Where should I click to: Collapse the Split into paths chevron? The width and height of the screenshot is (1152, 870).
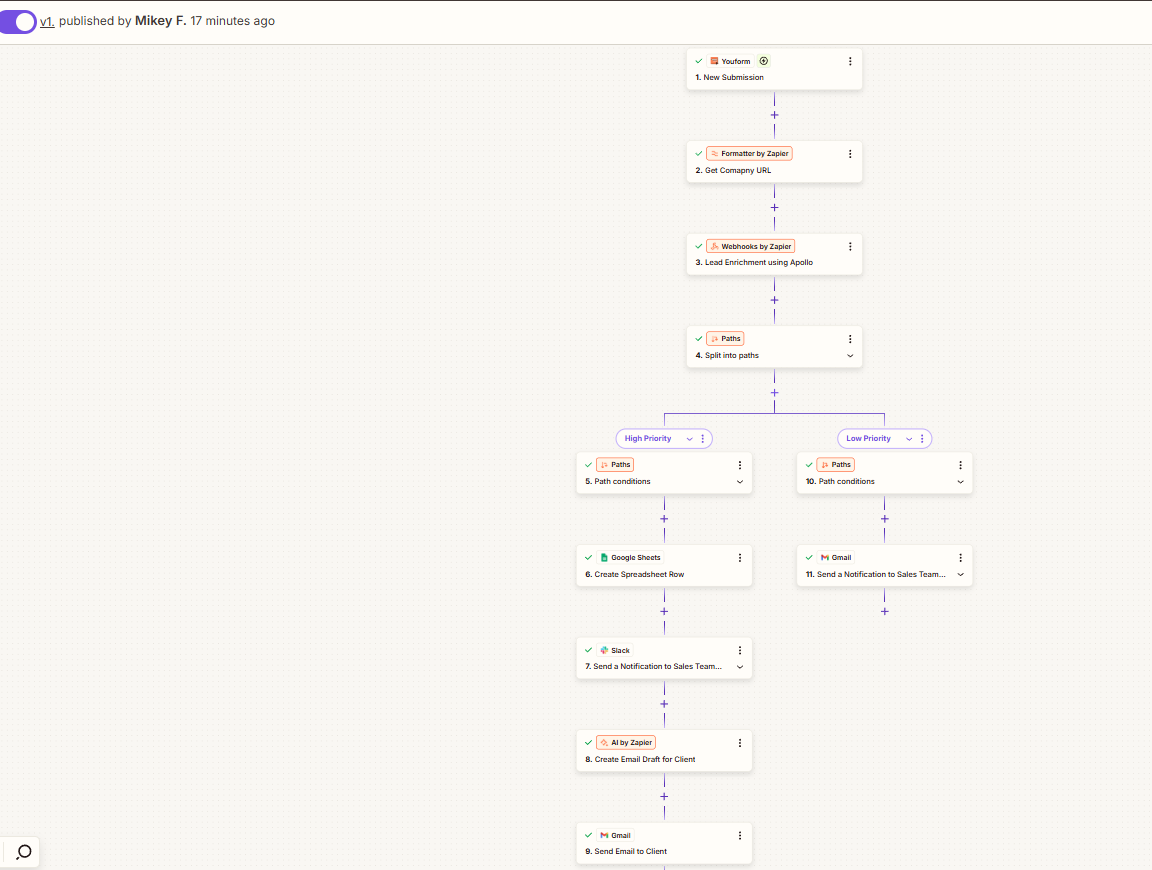[850, 356]
